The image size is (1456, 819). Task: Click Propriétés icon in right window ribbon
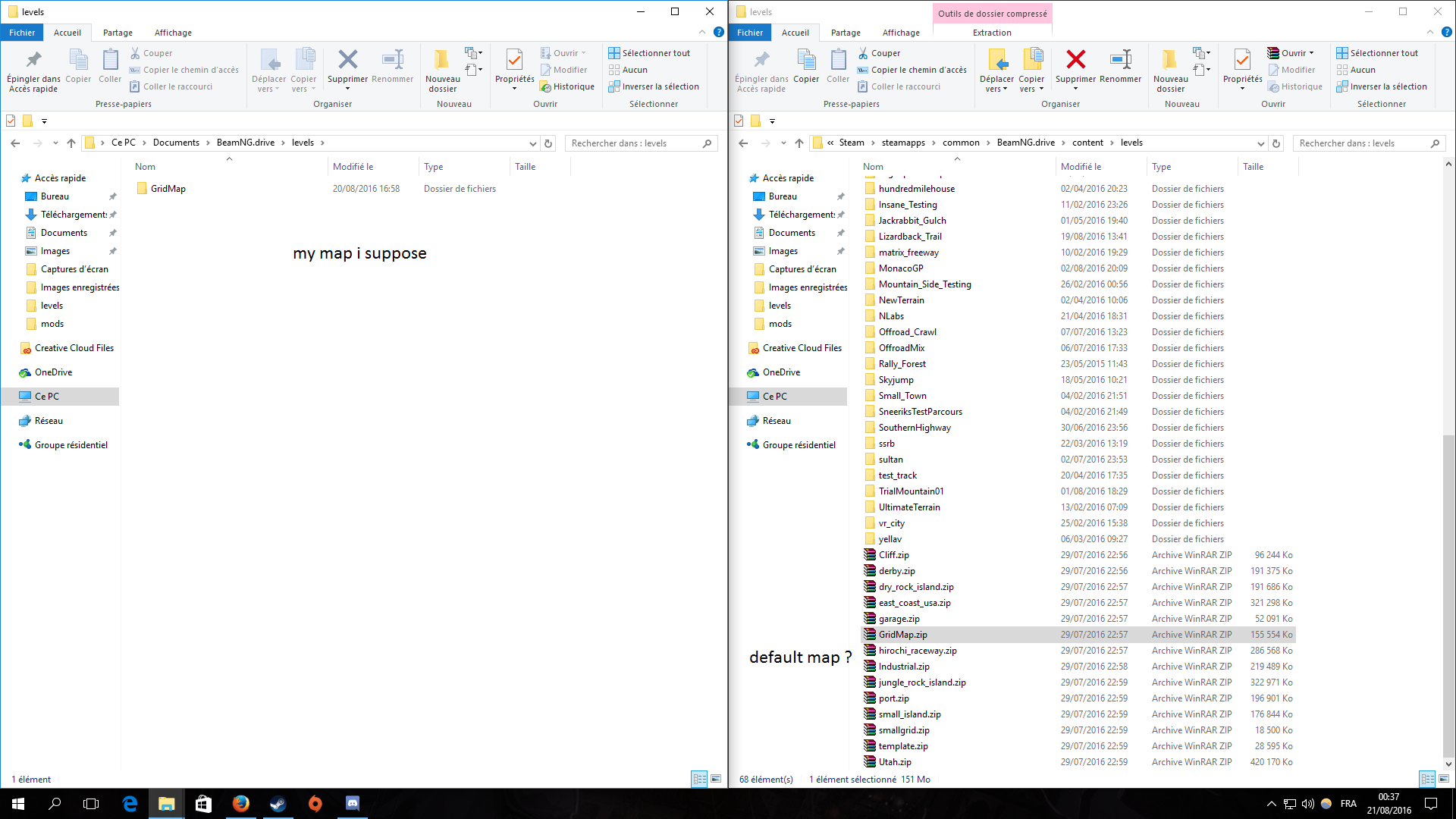click(1242, 59)
